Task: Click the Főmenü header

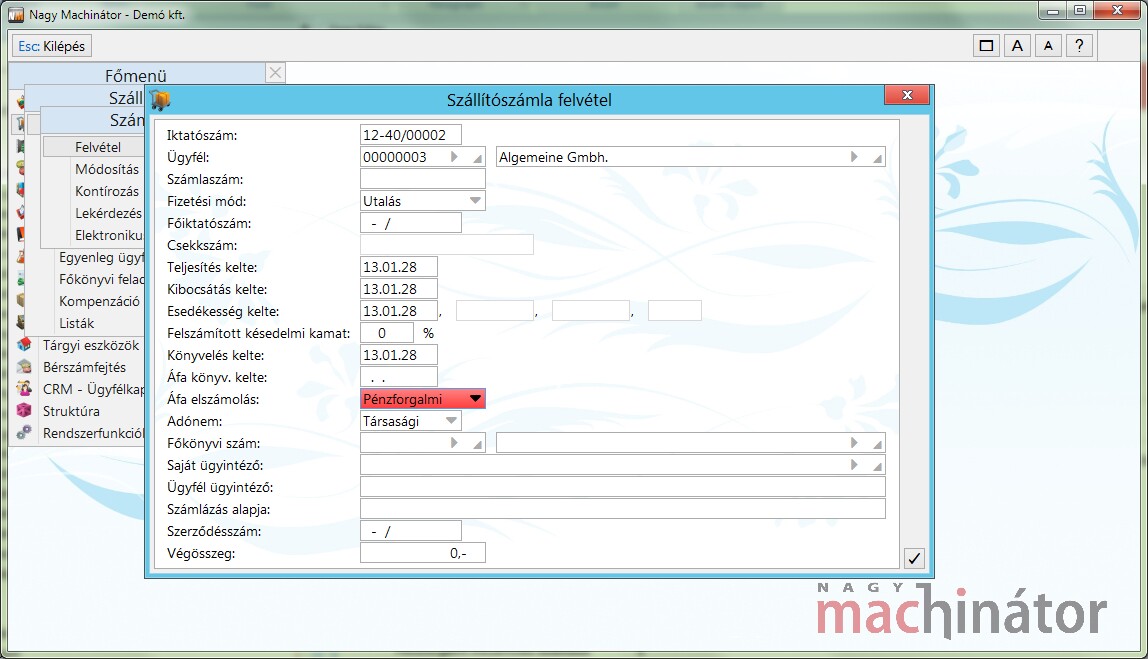Action: point(136,75)
